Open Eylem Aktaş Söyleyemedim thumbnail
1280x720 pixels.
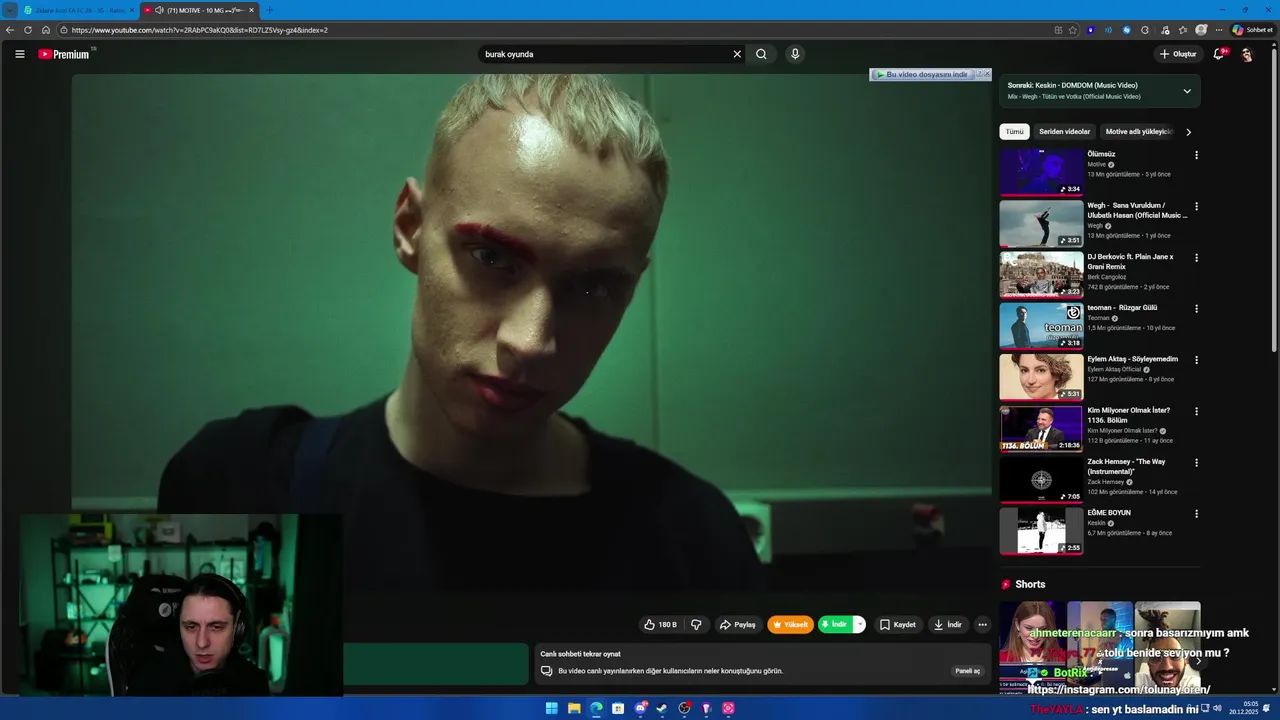(1041, 377)
